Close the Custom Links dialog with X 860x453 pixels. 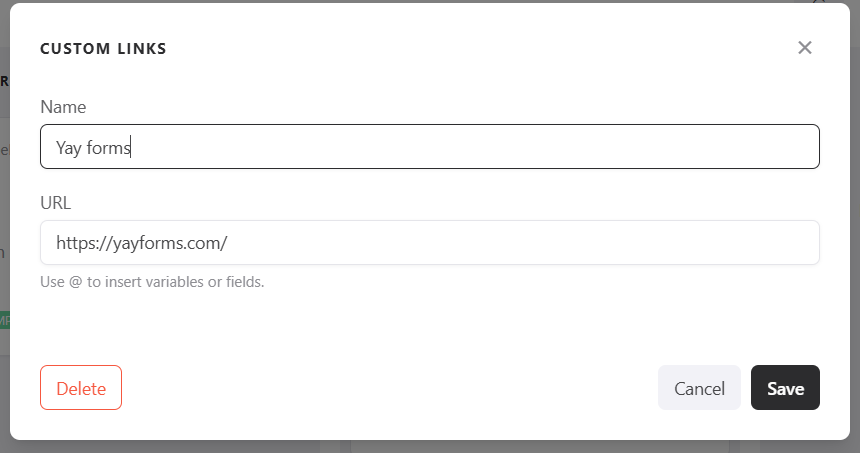(x=805, y=48)
